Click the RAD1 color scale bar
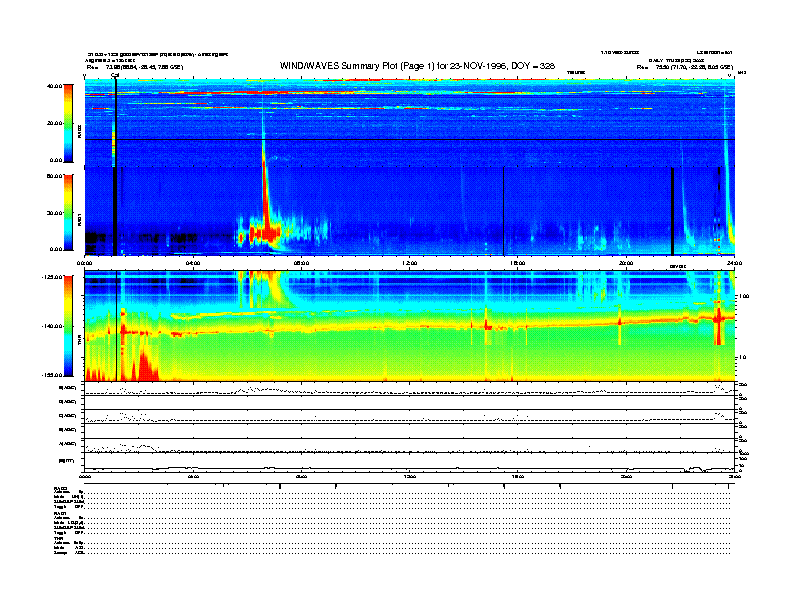Viewport: 792px width, 612px height. coord(68,212)
